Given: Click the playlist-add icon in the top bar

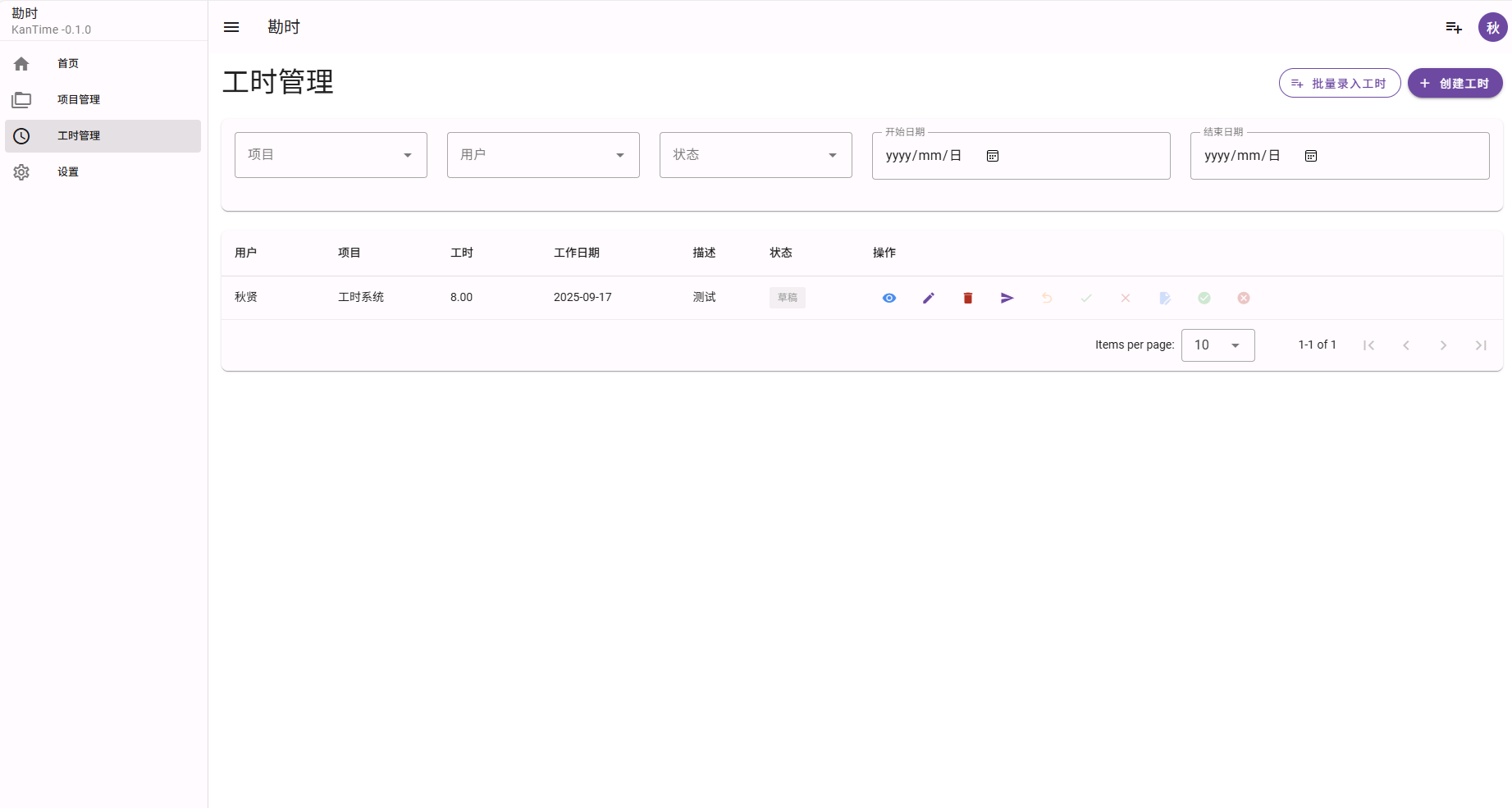Looking at the screenshot, I should 1453,27.
